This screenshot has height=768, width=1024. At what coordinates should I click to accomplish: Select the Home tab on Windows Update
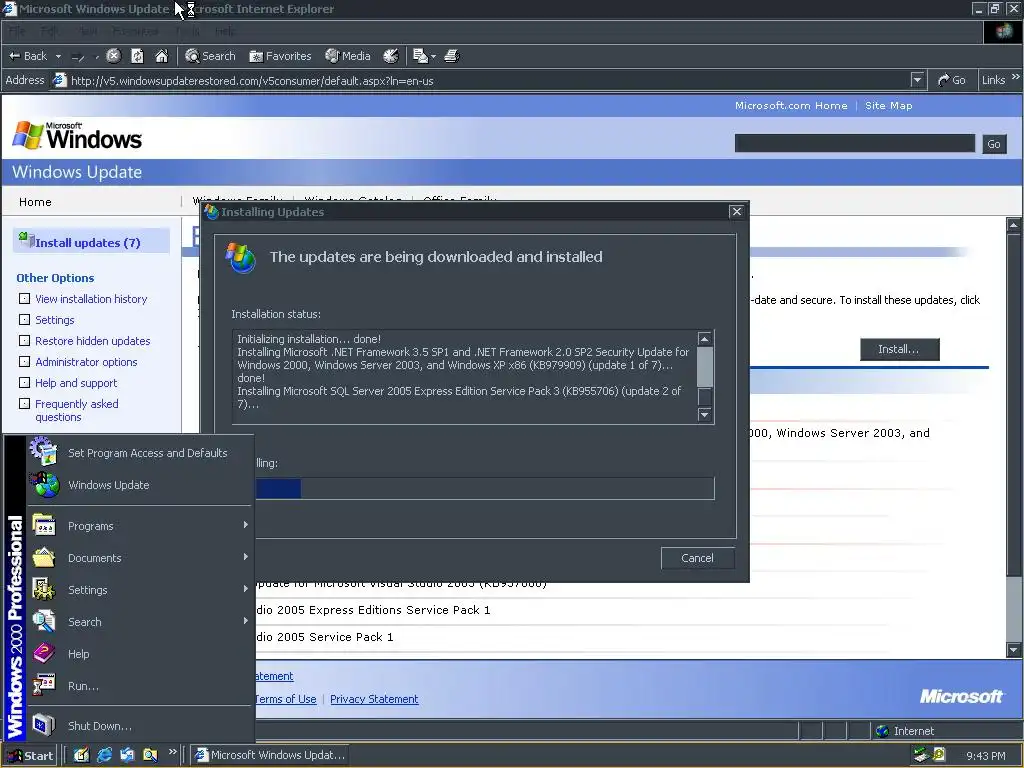tap(35, 202)
